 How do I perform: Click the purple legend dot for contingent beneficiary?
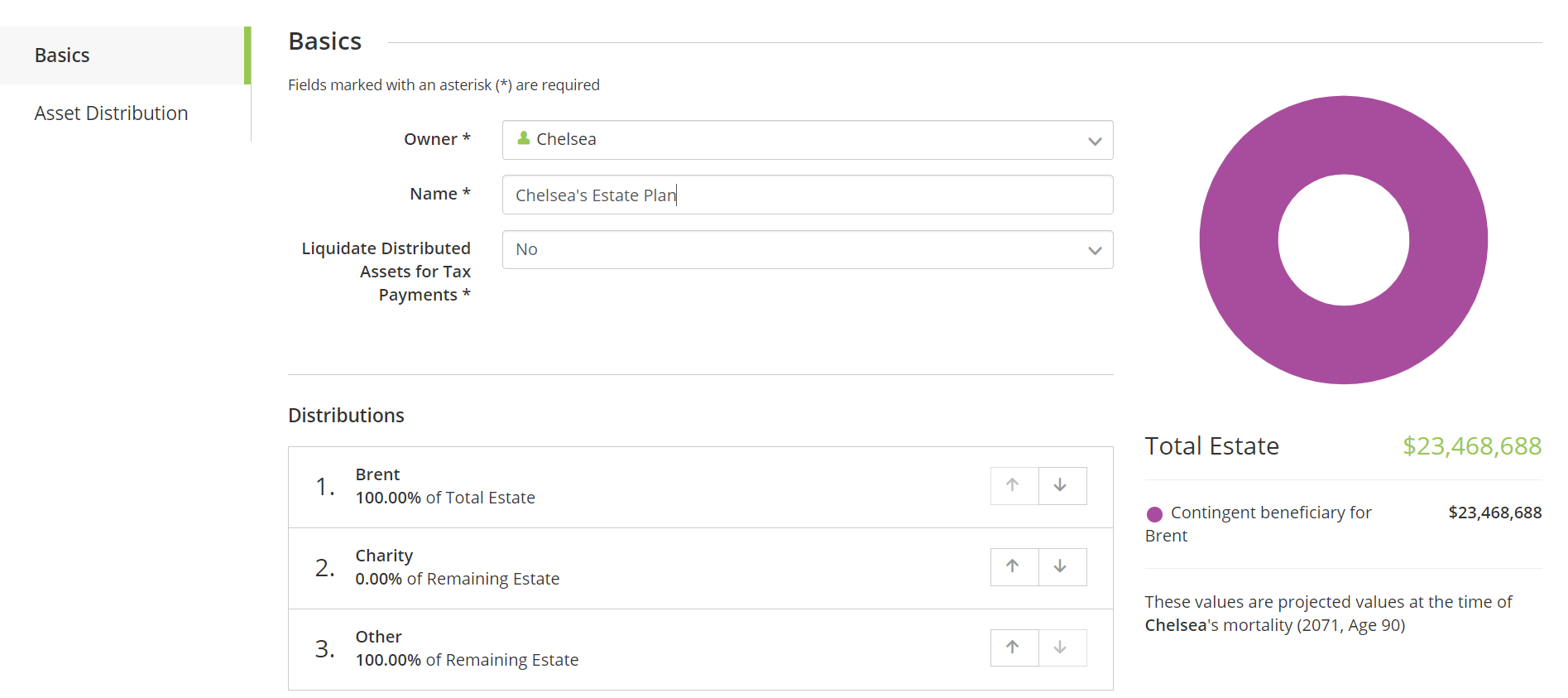[1154, 514]
